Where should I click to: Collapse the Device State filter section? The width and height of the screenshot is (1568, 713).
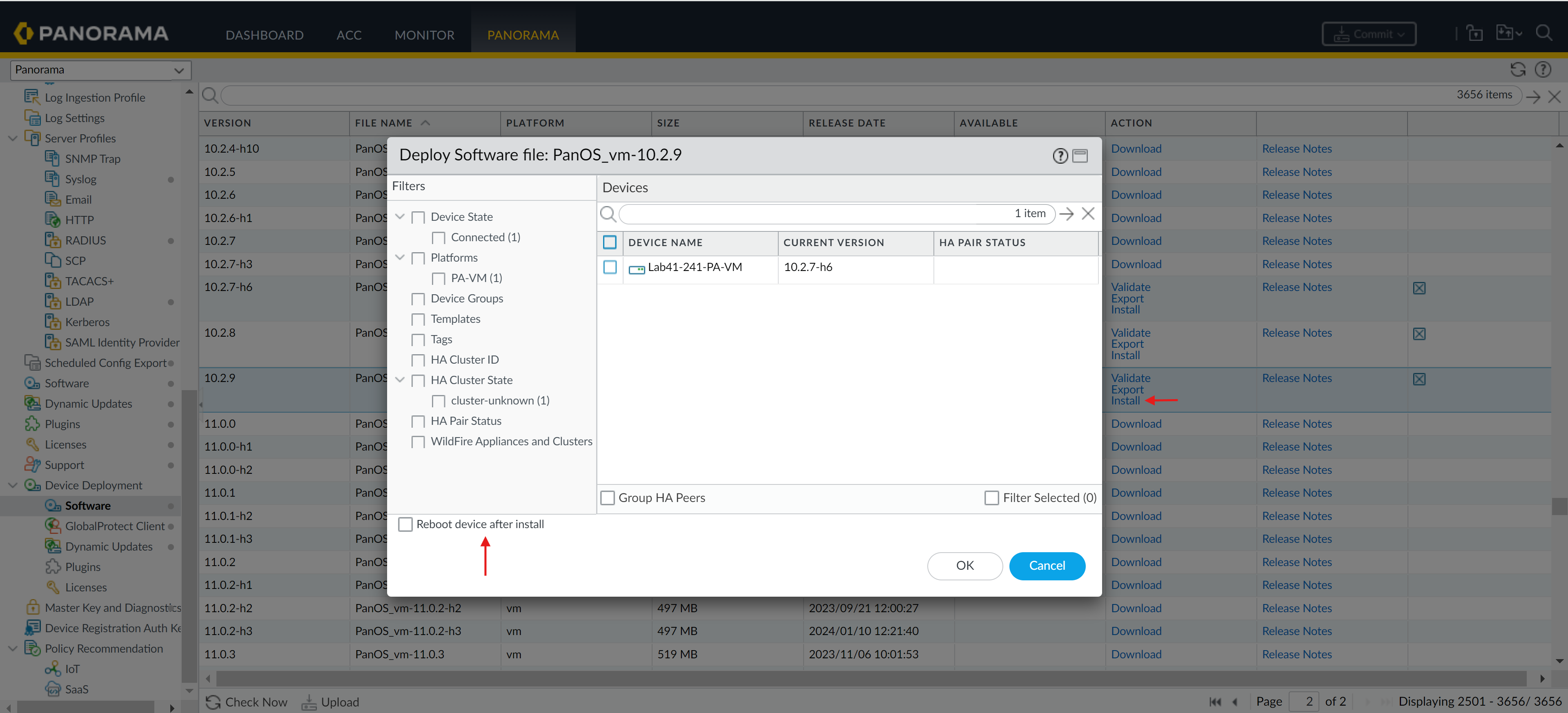tap(400, 217)
